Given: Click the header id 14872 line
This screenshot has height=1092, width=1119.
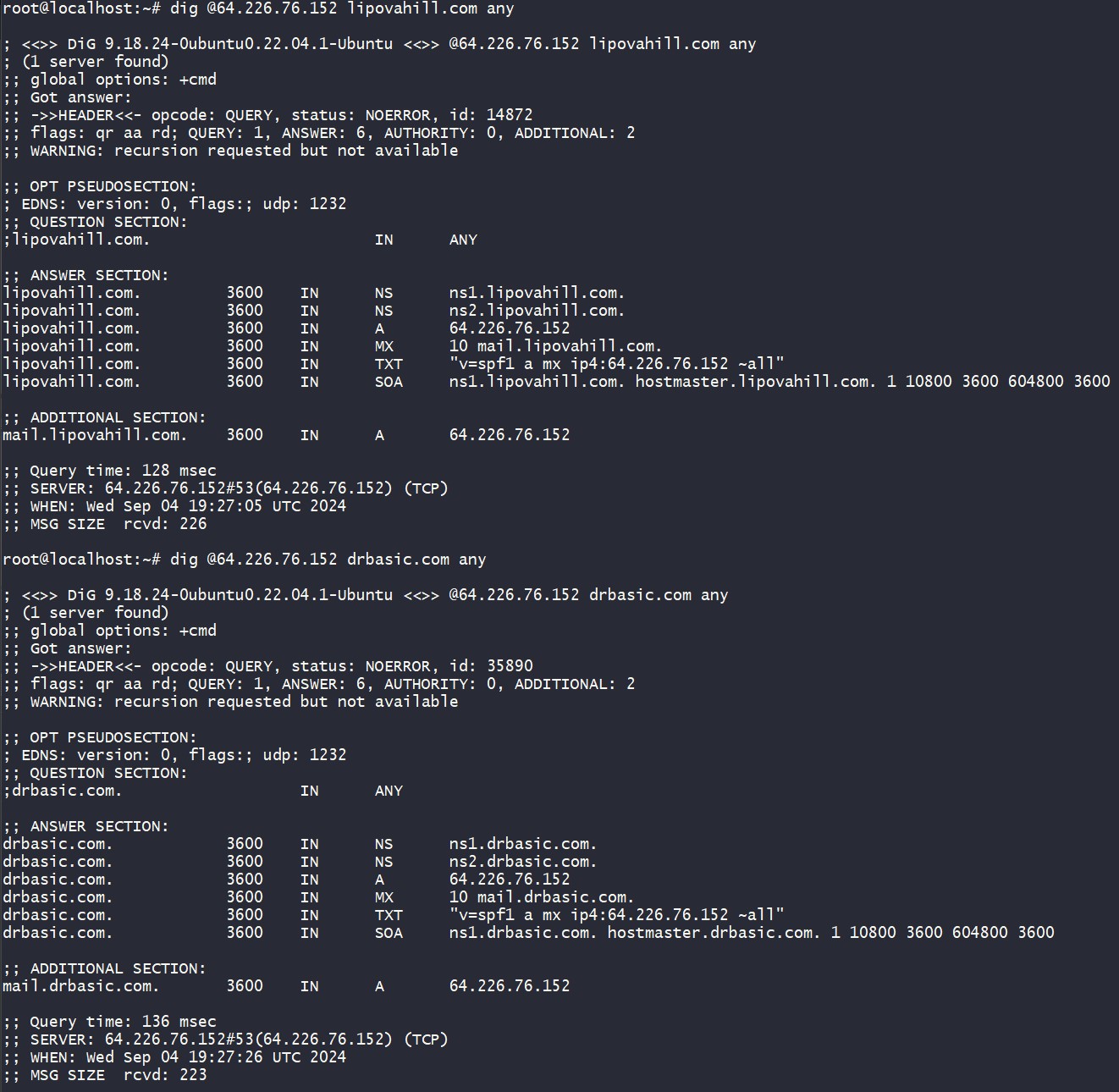Looking at the screenshot, I should click(267, 115).
